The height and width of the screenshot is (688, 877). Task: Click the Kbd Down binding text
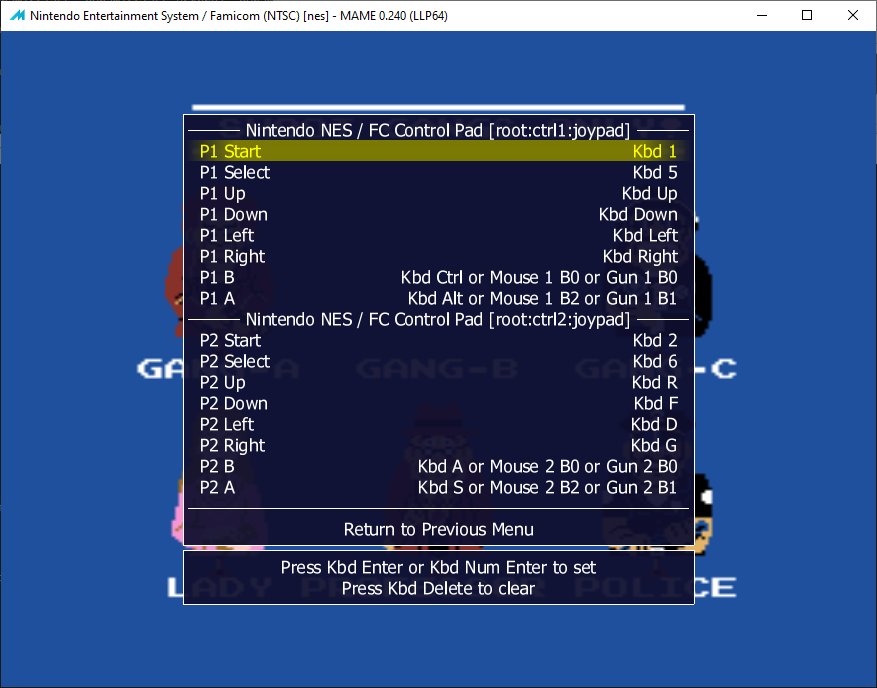point(638,214)
